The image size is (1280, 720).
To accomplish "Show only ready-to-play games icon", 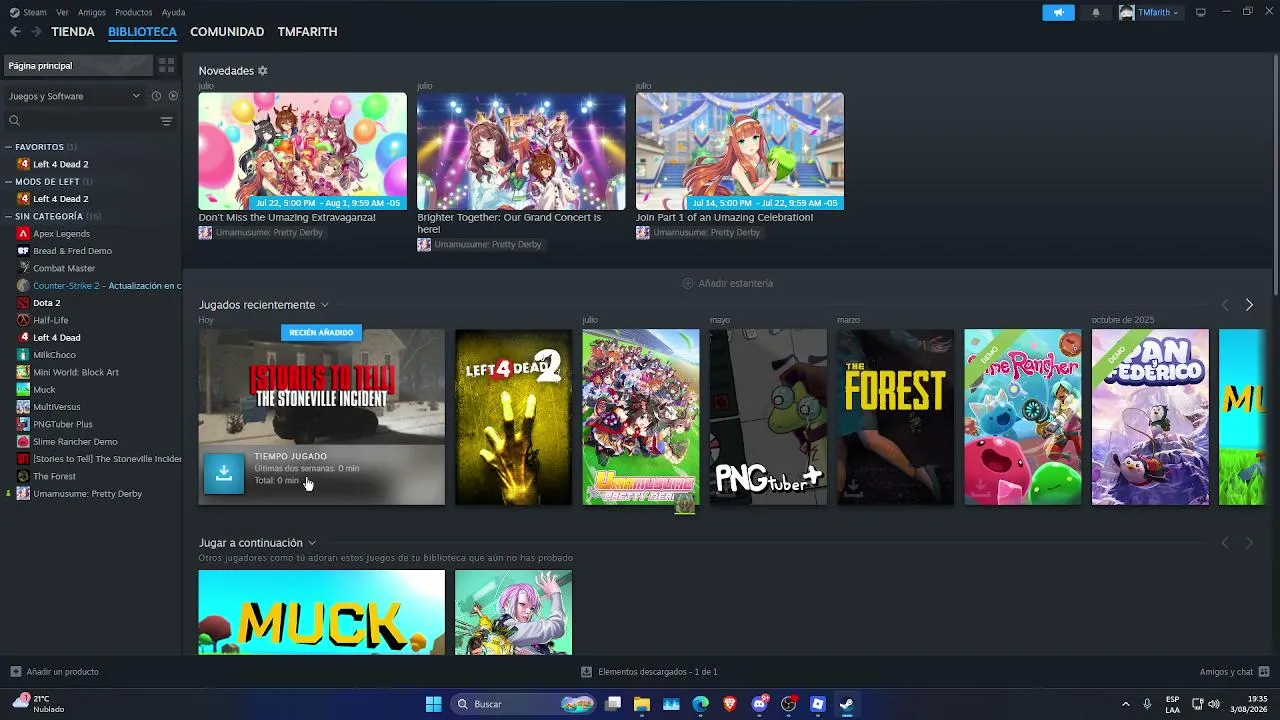I will tap(173, 96).
